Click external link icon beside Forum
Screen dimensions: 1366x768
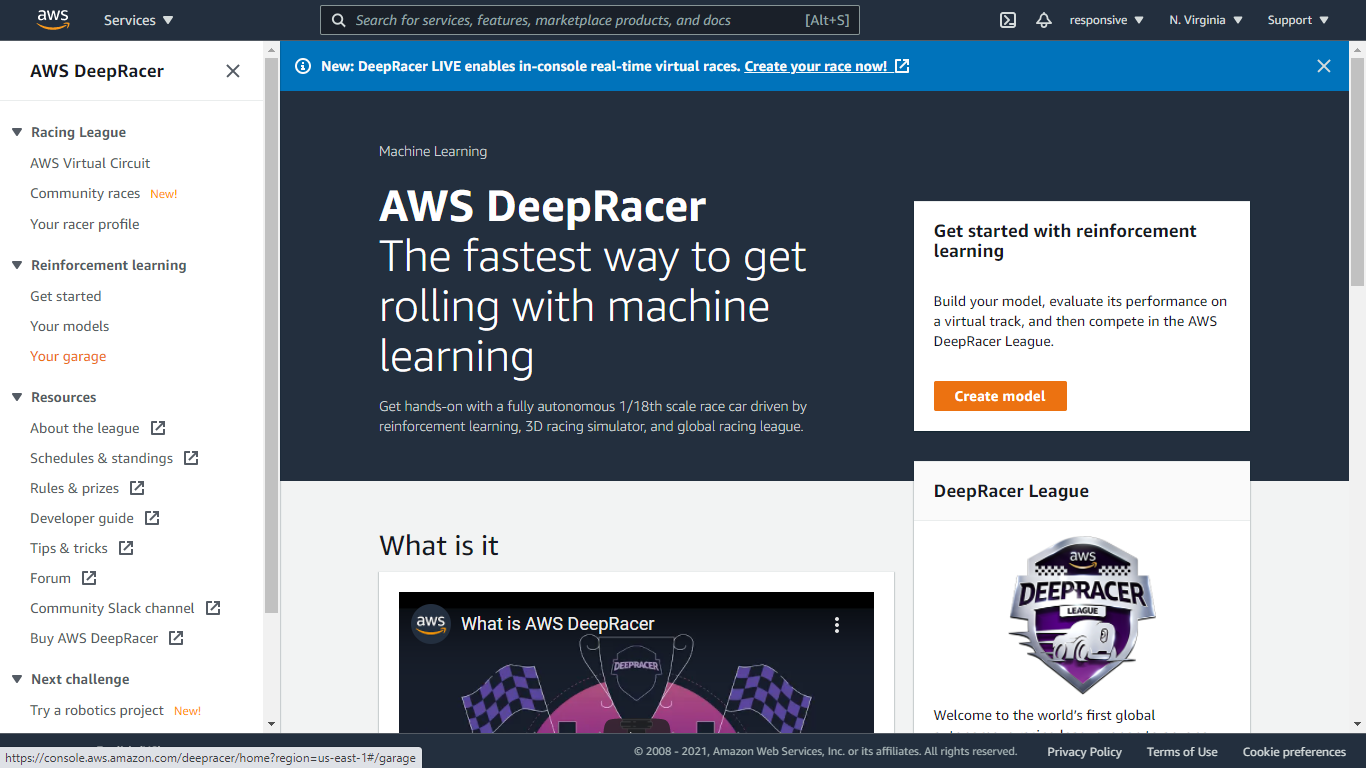tap(89, 578)
